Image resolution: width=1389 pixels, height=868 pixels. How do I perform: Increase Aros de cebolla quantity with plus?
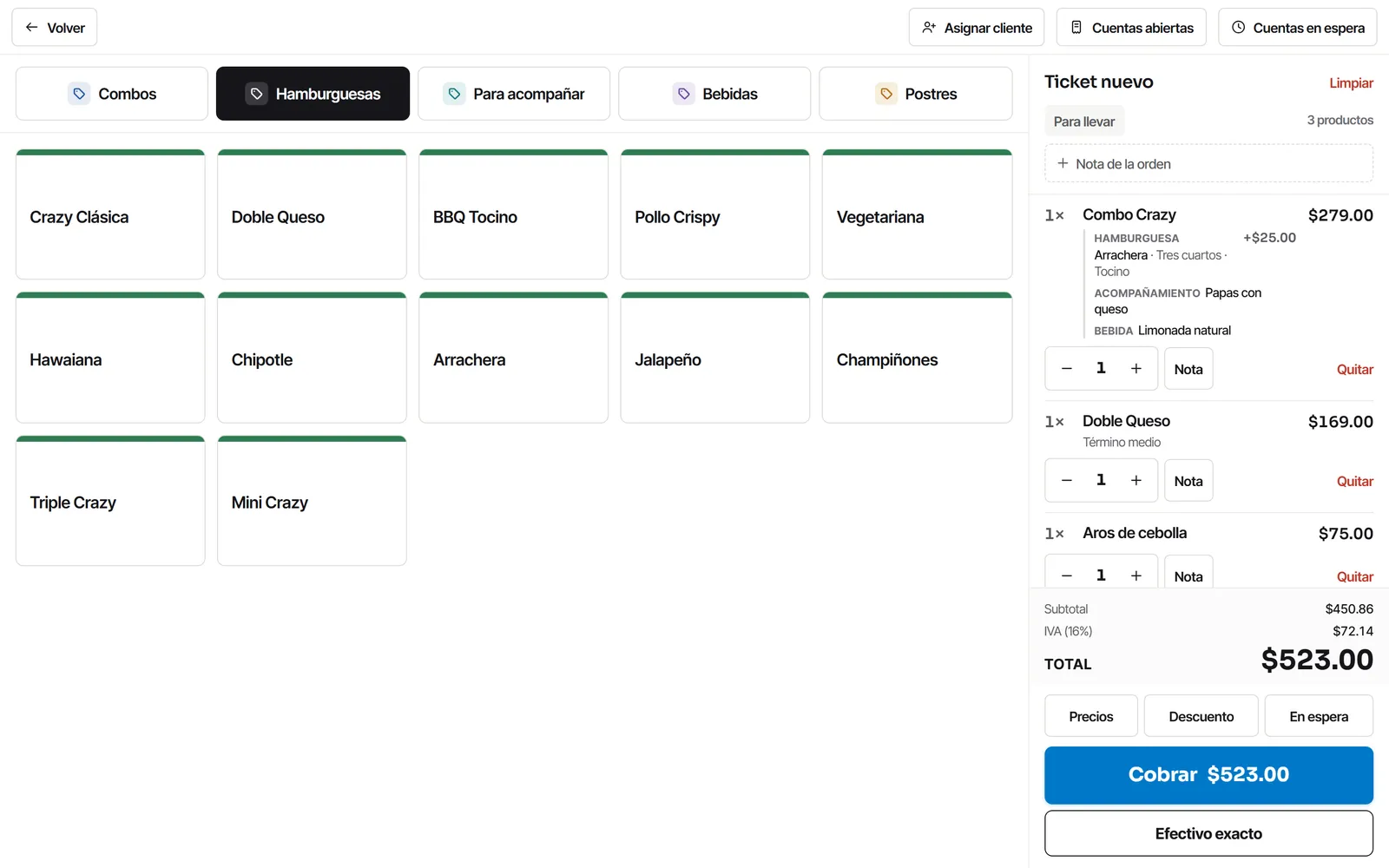(x=1136, y=575)
